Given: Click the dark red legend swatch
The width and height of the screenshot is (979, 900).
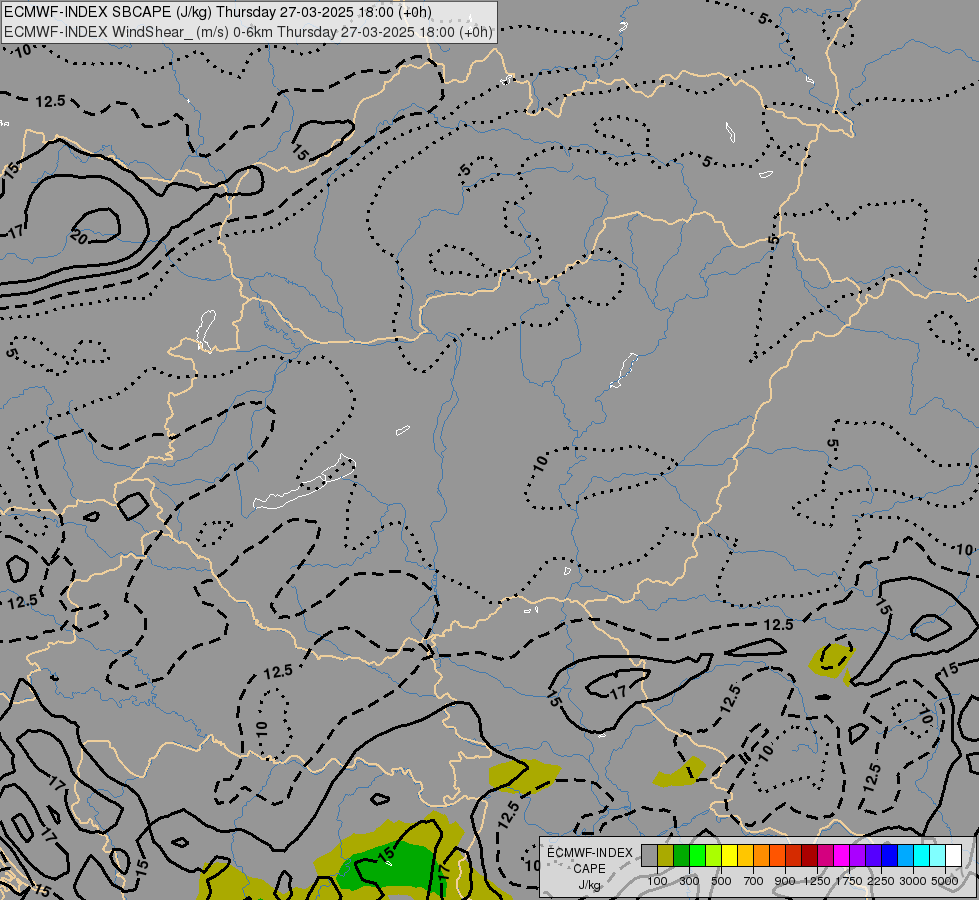Looking at the screenshot, I should (x=810, y=855).
